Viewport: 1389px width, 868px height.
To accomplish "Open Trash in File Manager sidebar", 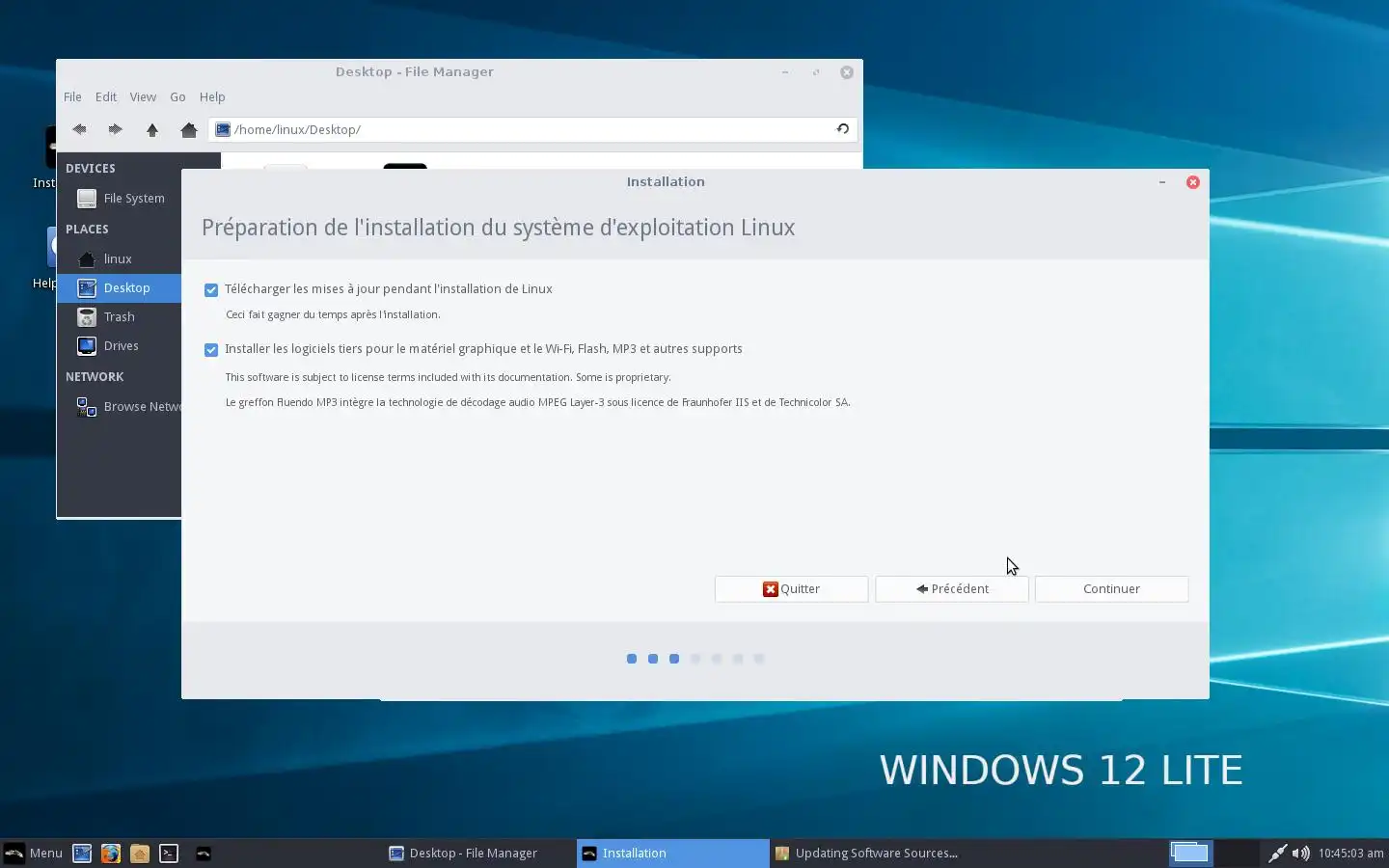I will pos(120,317).
